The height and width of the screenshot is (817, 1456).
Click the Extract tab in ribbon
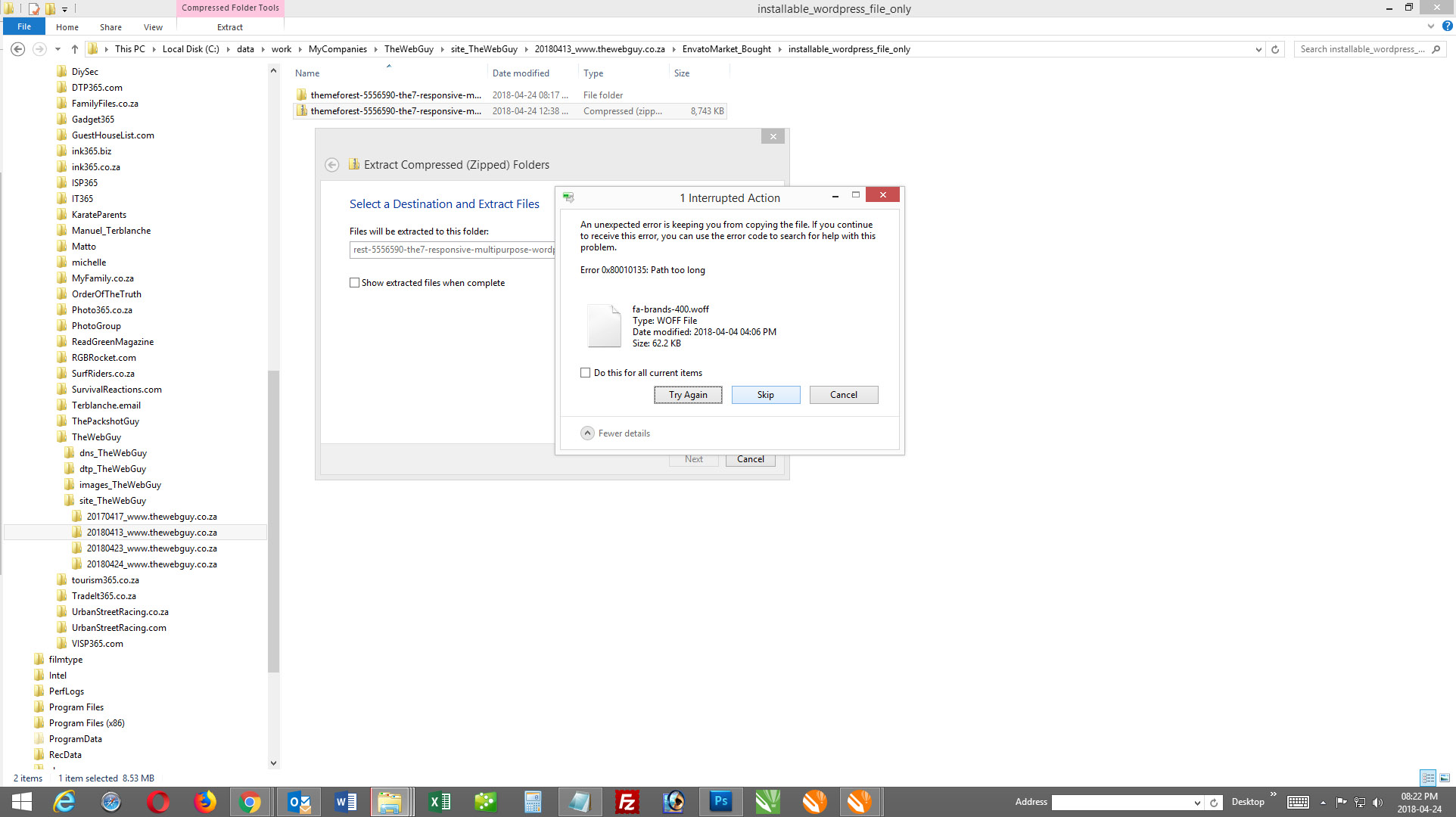point(229,27)
